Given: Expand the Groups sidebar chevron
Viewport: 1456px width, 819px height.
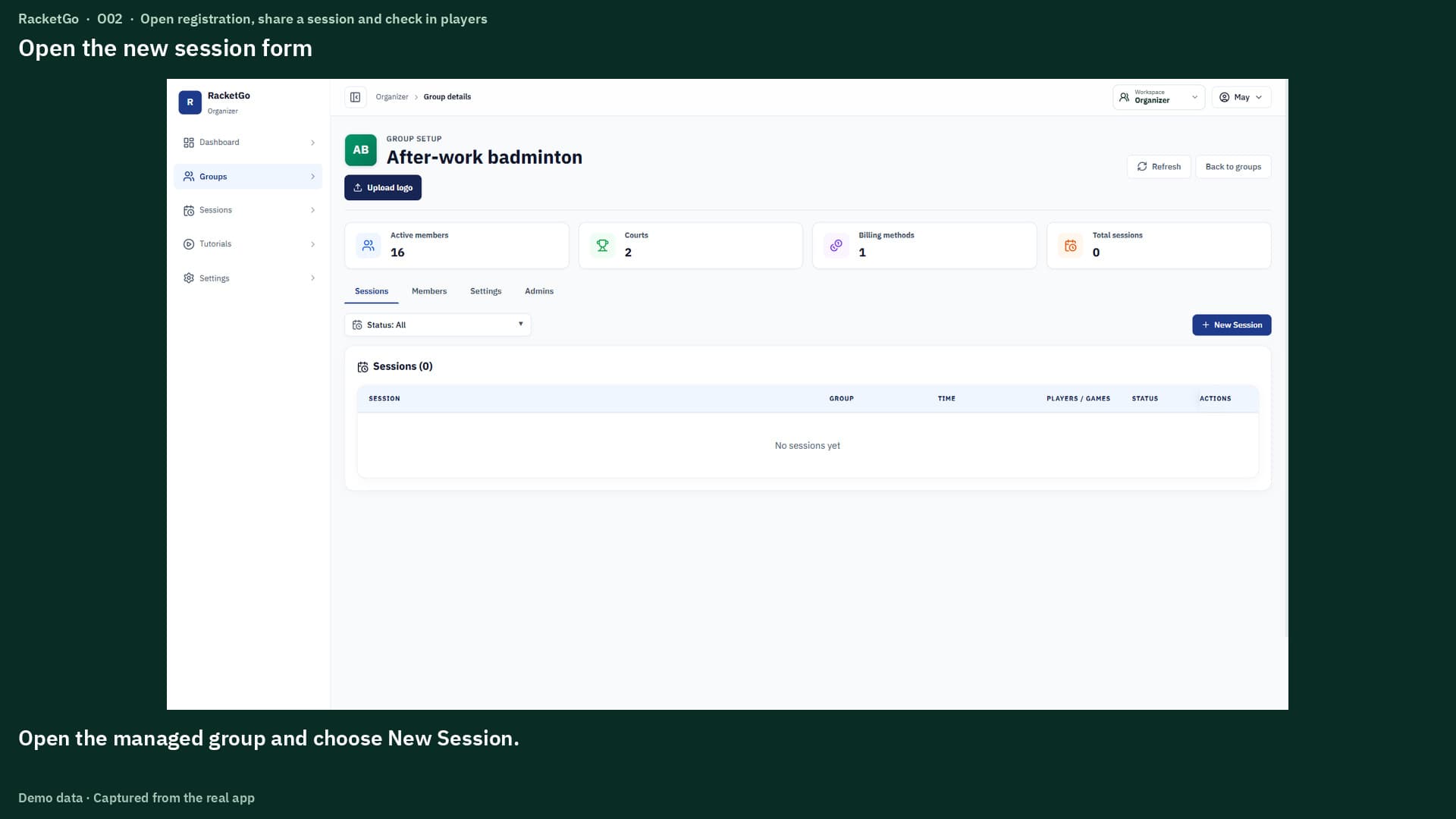Looking at the screenshot, I should 312,177.
